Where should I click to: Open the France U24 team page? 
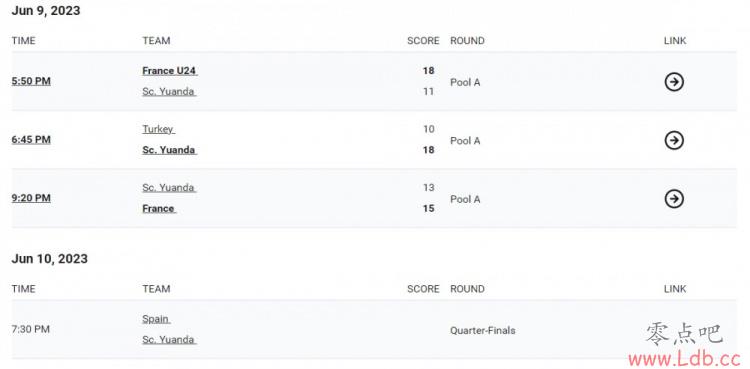point(170,71)
